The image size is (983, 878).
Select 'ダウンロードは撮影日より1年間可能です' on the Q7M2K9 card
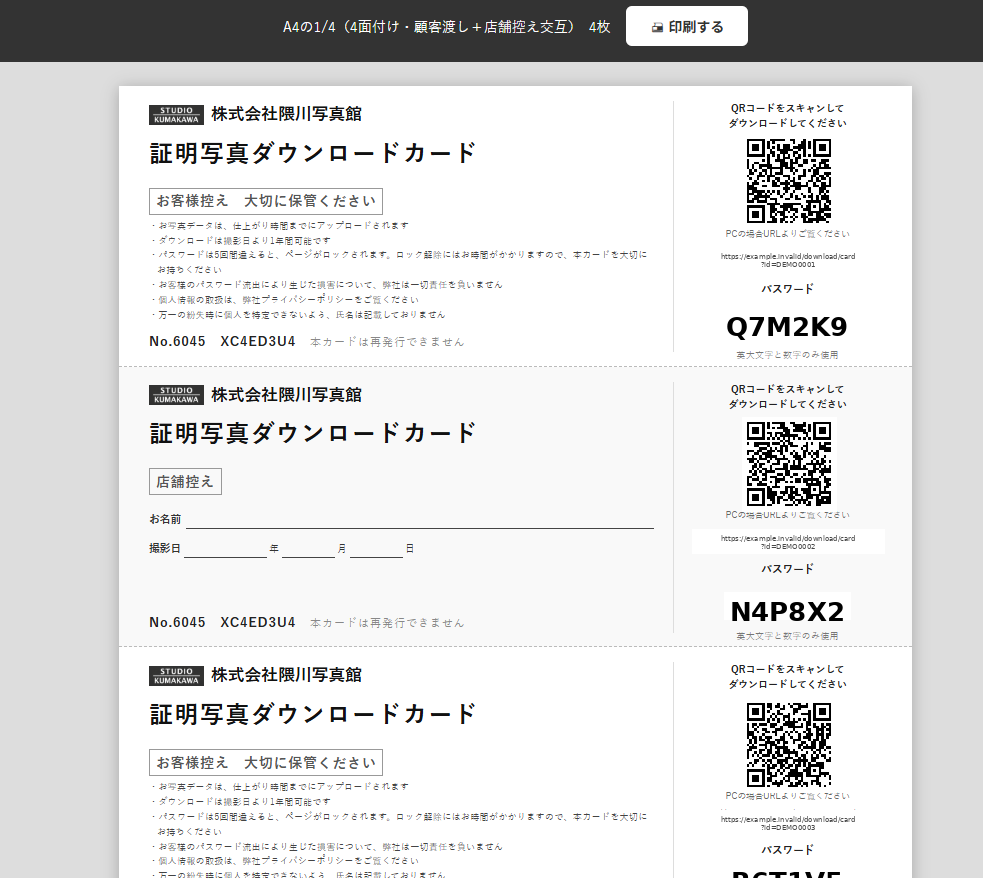pyautogui.click(x=244, y=241)
